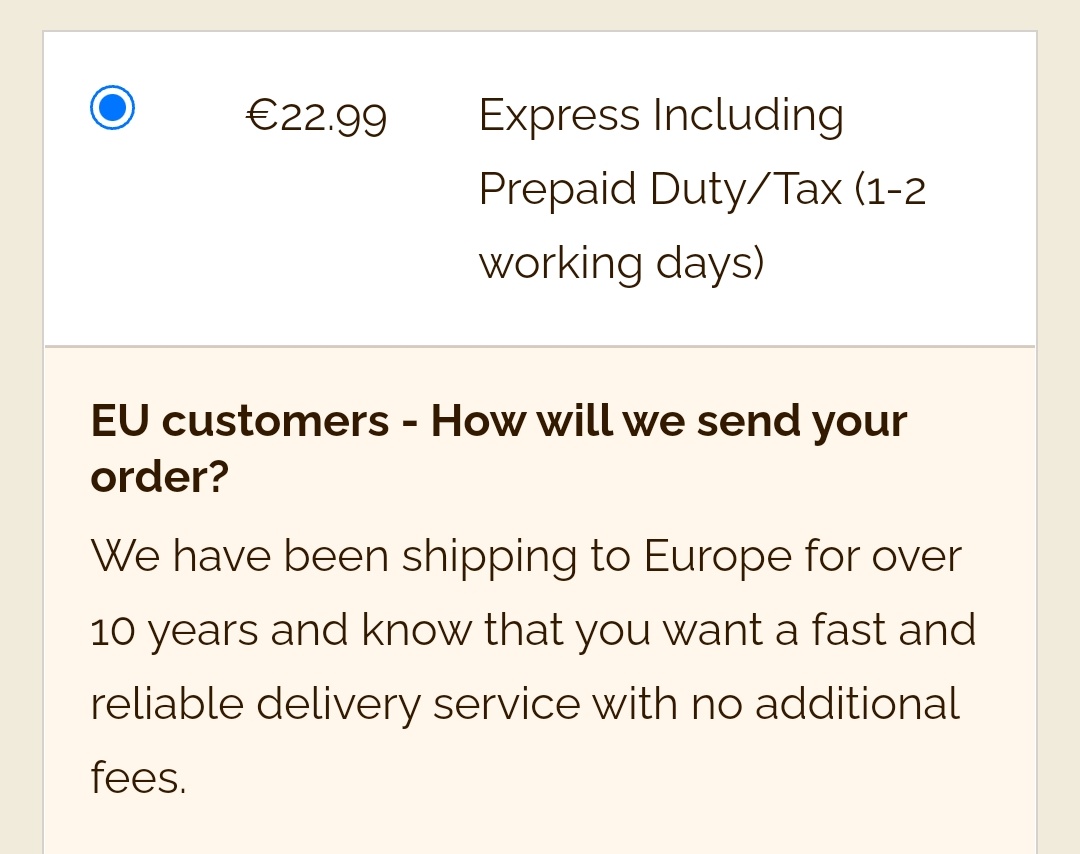Click the word 'fees.' ending the paragraph

click(138, 778)
